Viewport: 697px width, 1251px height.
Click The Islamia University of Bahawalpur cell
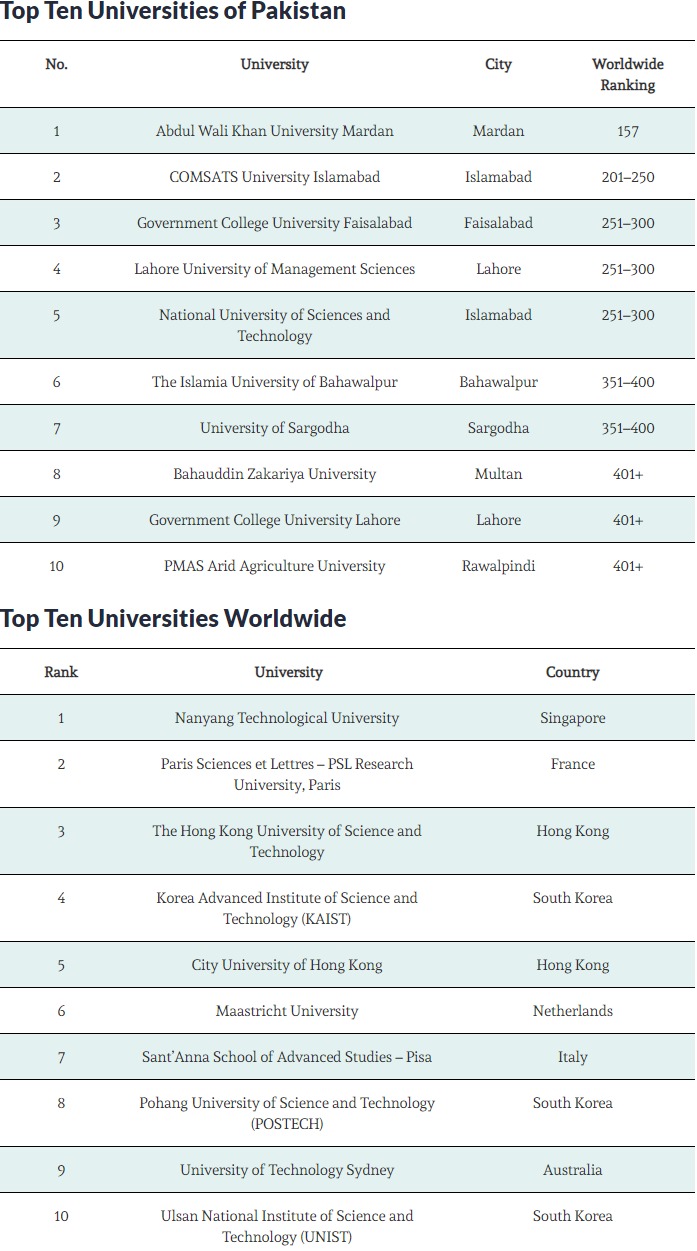[x=275, y=382]
